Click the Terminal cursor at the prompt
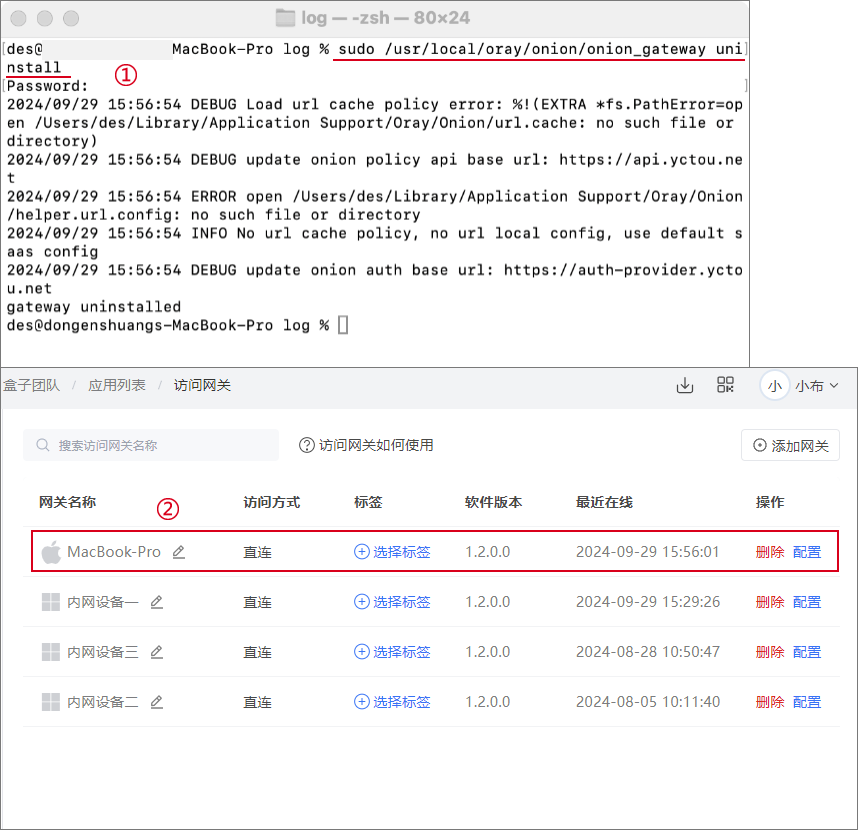 pos(343,325)
